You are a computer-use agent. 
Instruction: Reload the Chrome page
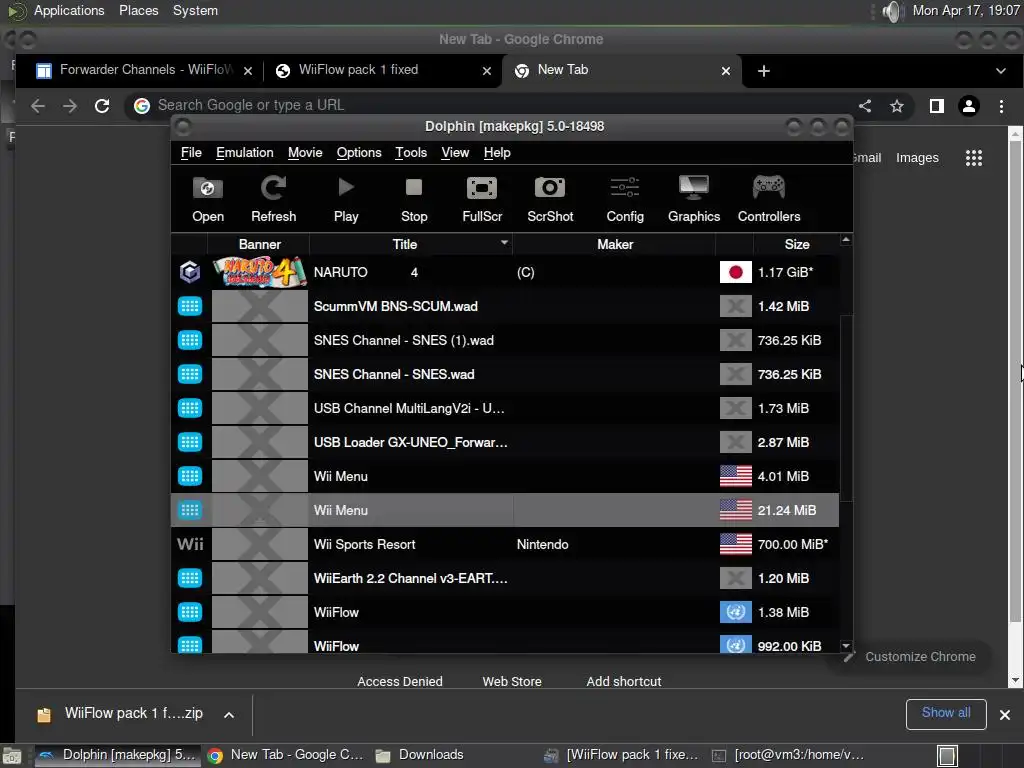[102, 106]
